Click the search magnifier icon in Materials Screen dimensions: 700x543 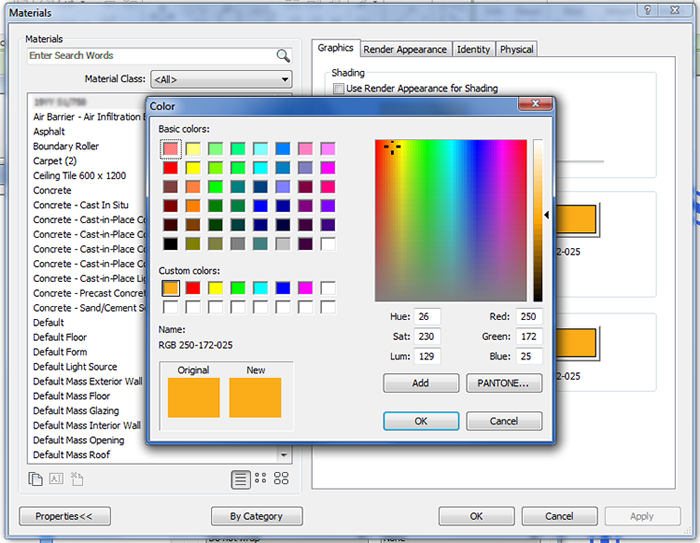pyautogui.click(x=283, y=56)
